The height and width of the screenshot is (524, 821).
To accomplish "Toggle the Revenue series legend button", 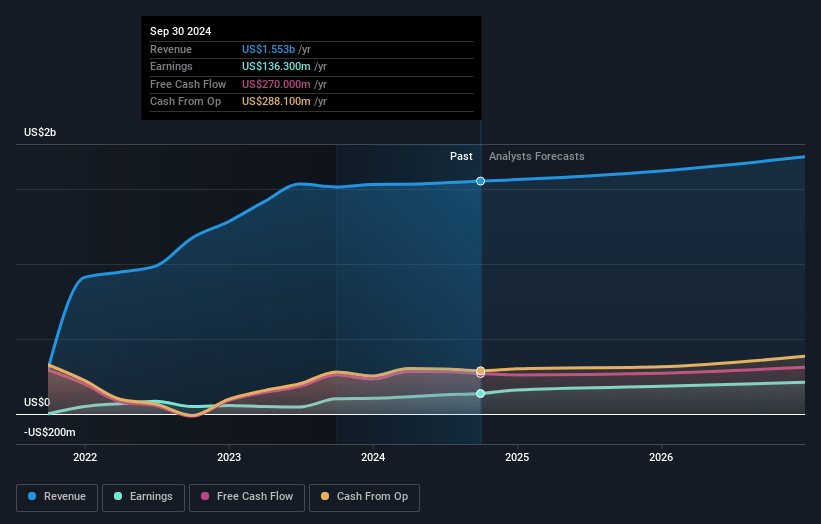I will [57, 497].
